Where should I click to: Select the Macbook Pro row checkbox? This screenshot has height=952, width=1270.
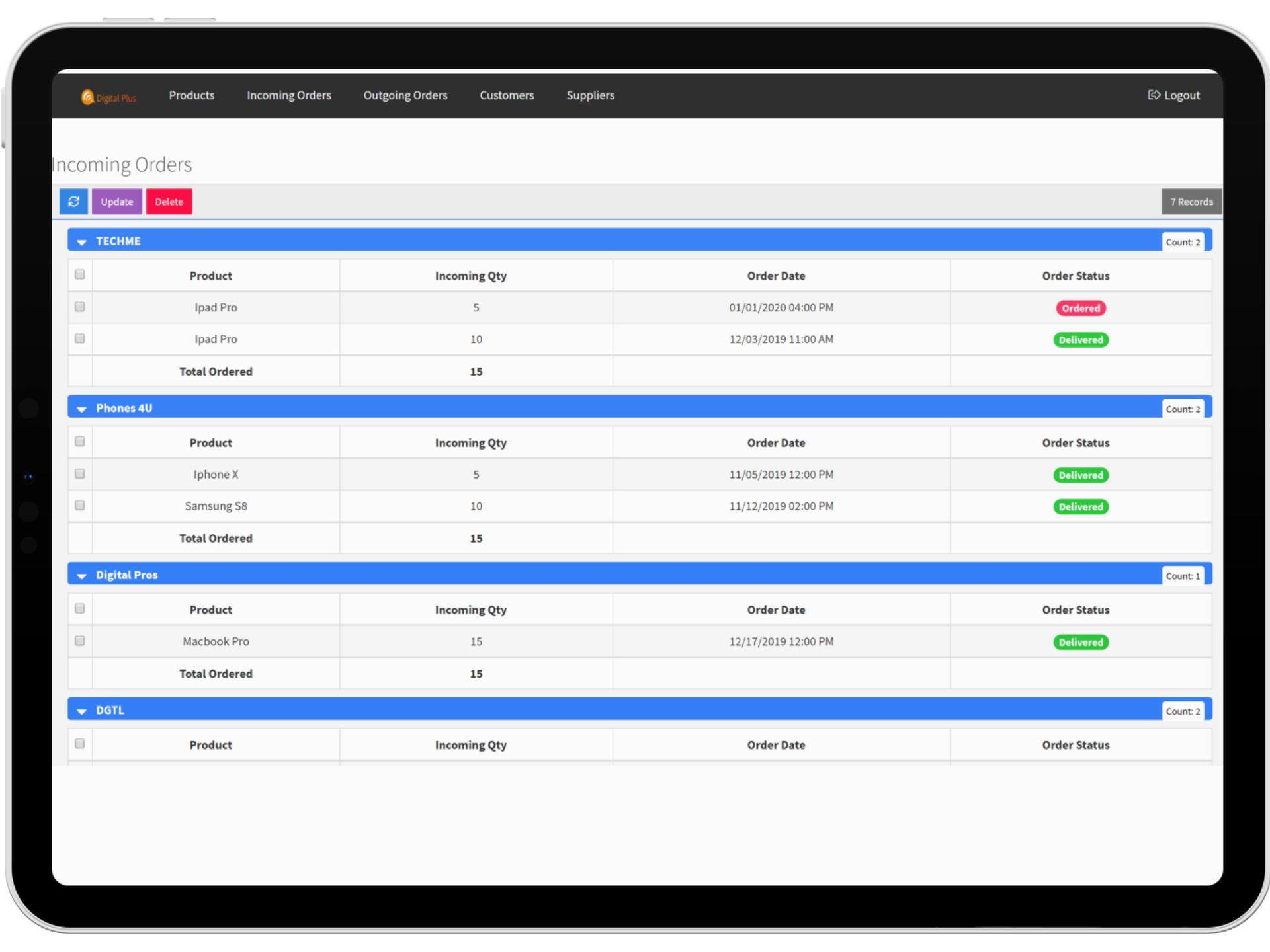(80, 641)
